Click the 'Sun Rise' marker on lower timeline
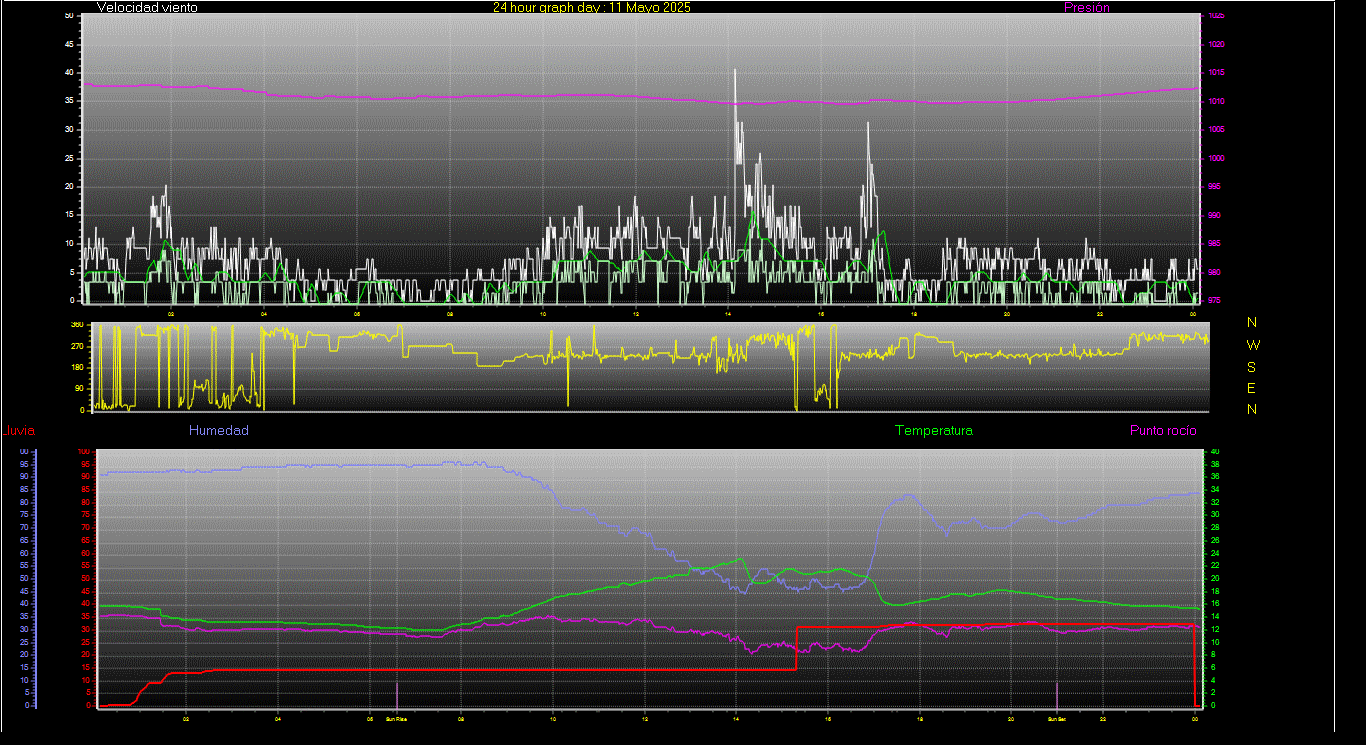This screenshot has width=1366, height=745. [396, 719]
